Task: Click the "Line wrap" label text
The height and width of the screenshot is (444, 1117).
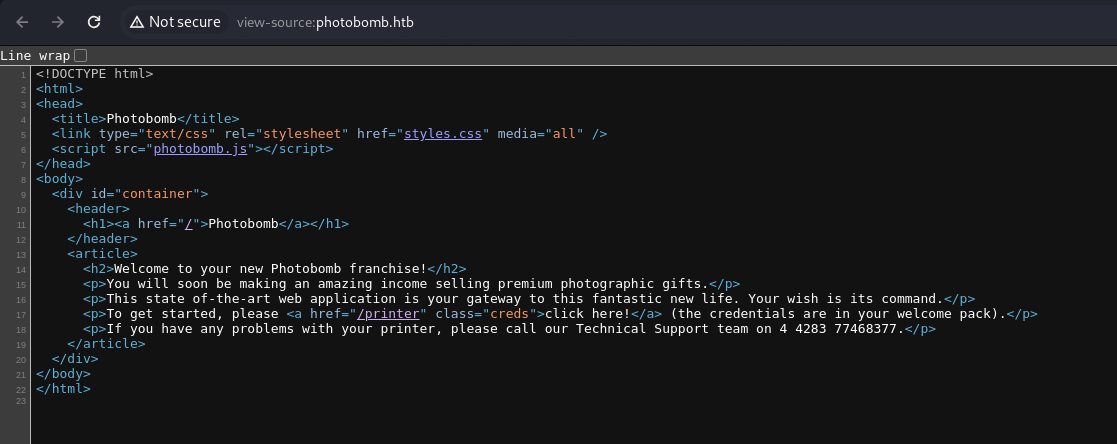Action: [35, 56]
